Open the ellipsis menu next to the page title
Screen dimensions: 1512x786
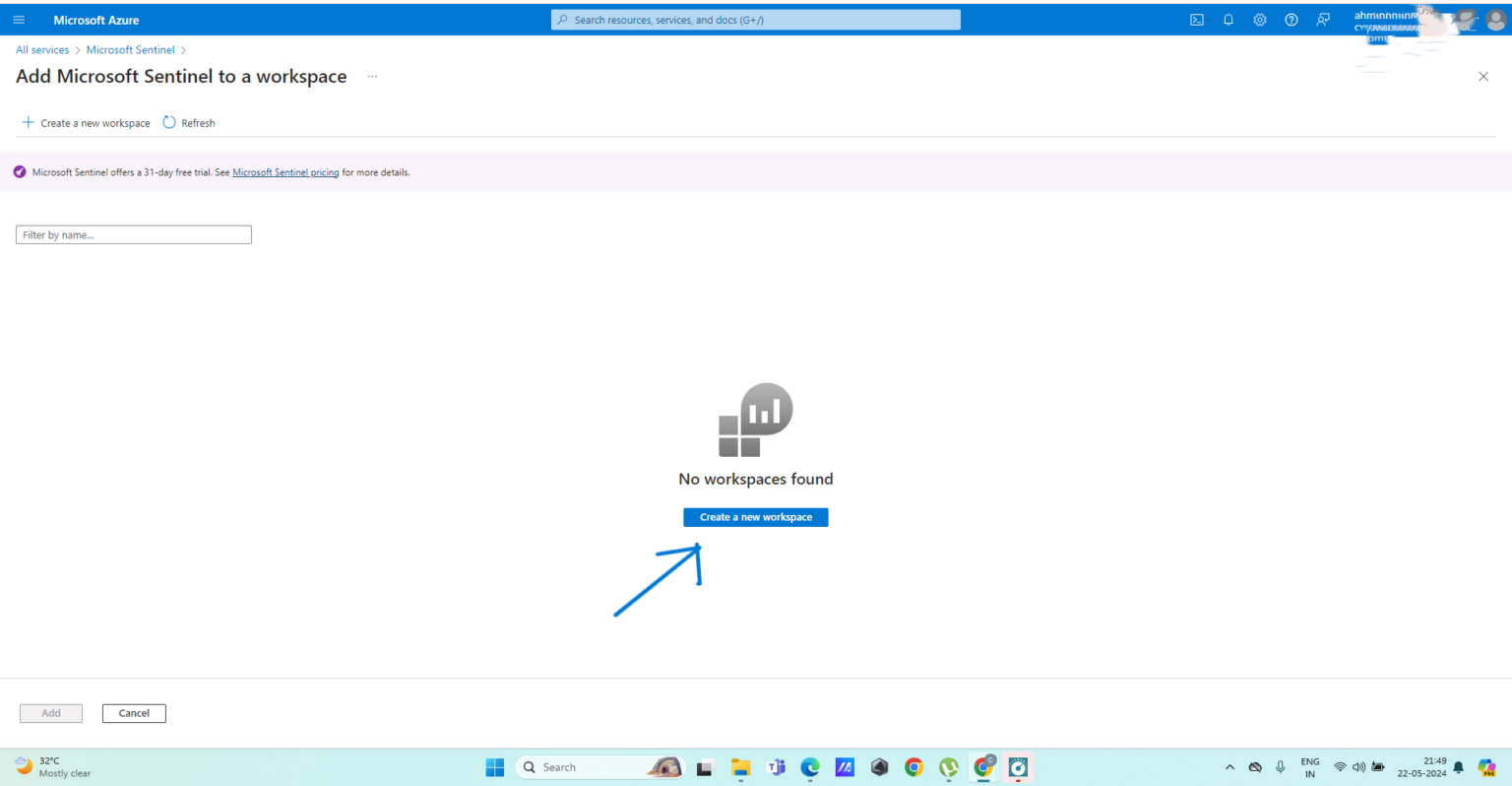(372, 76)
